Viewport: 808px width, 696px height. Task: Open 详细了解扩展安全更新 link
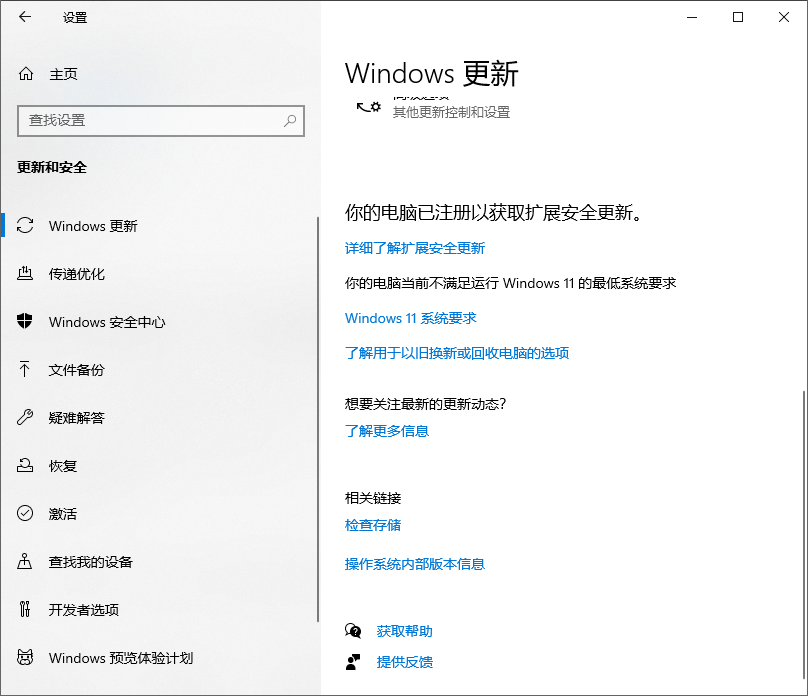(415, 248)
